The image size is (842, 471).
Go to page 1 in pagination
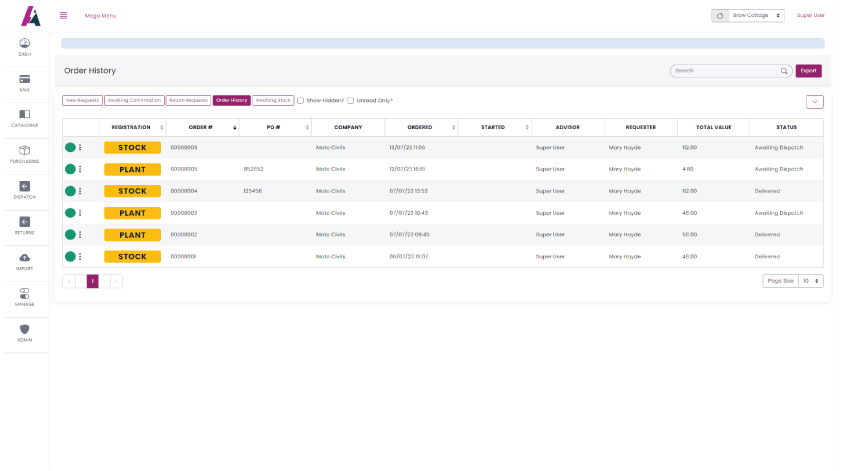coord(92,281)
